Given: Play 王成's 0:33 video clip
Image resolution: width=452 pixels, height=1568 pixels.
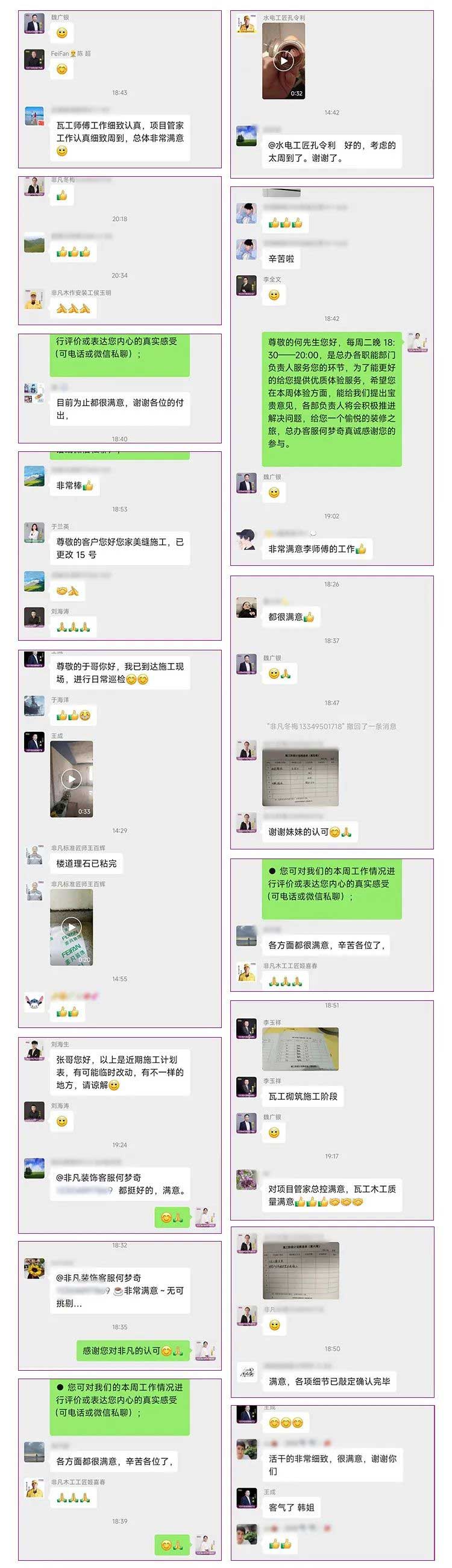Looking at the screenshot, I should coord(71,778).
